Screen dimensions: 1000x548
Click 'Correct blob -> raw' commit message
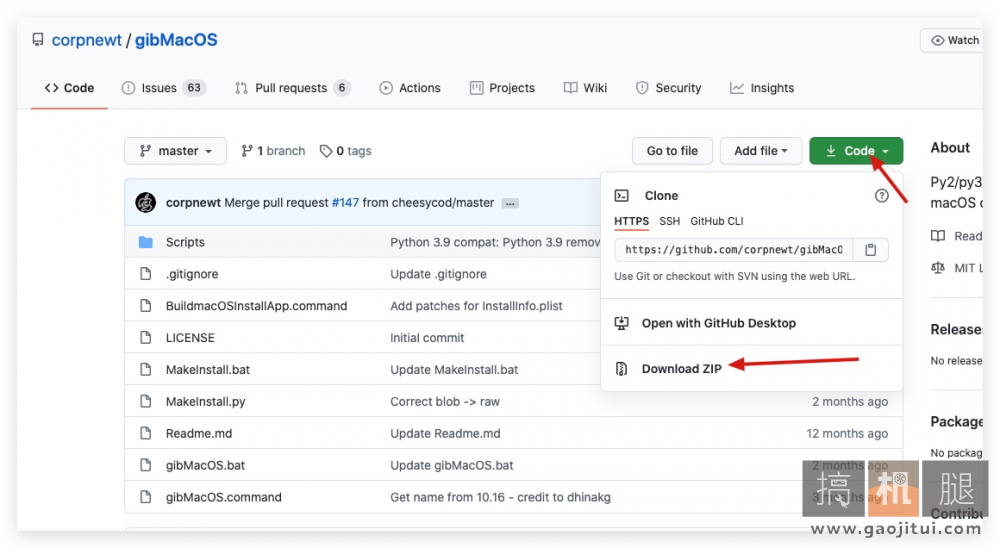[445, 402]
